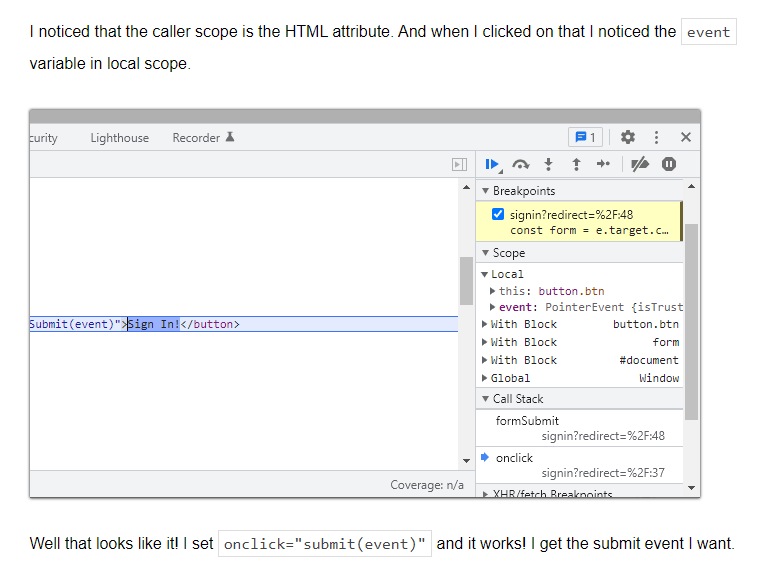Click the Coverage: n/a status text

[x=427, y=485]
